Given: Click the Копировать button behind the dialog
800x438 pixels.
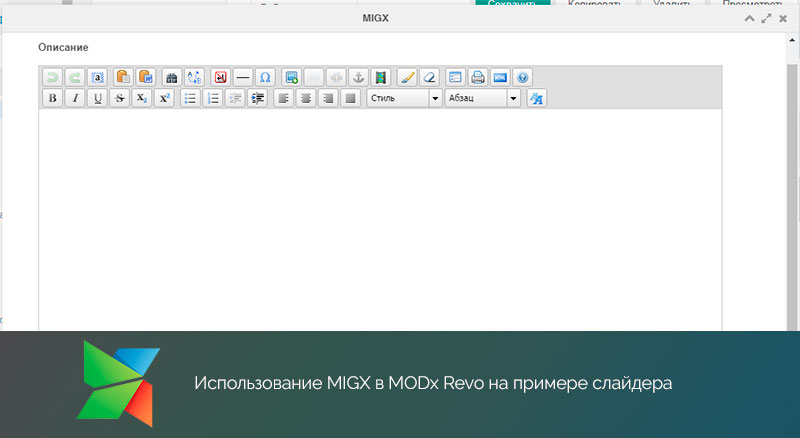Looking at the screenshot, I should [x=594, y=3].
